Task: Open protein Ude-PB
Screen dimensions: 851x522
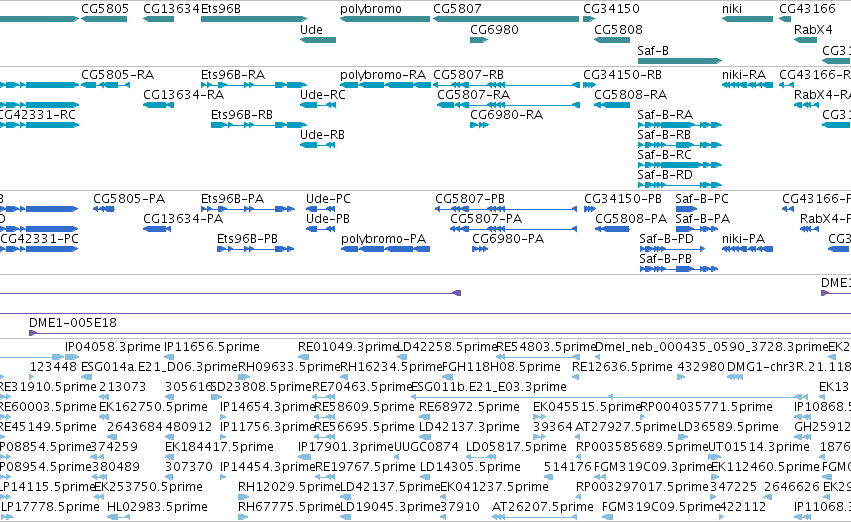Action: pos(327,219)
